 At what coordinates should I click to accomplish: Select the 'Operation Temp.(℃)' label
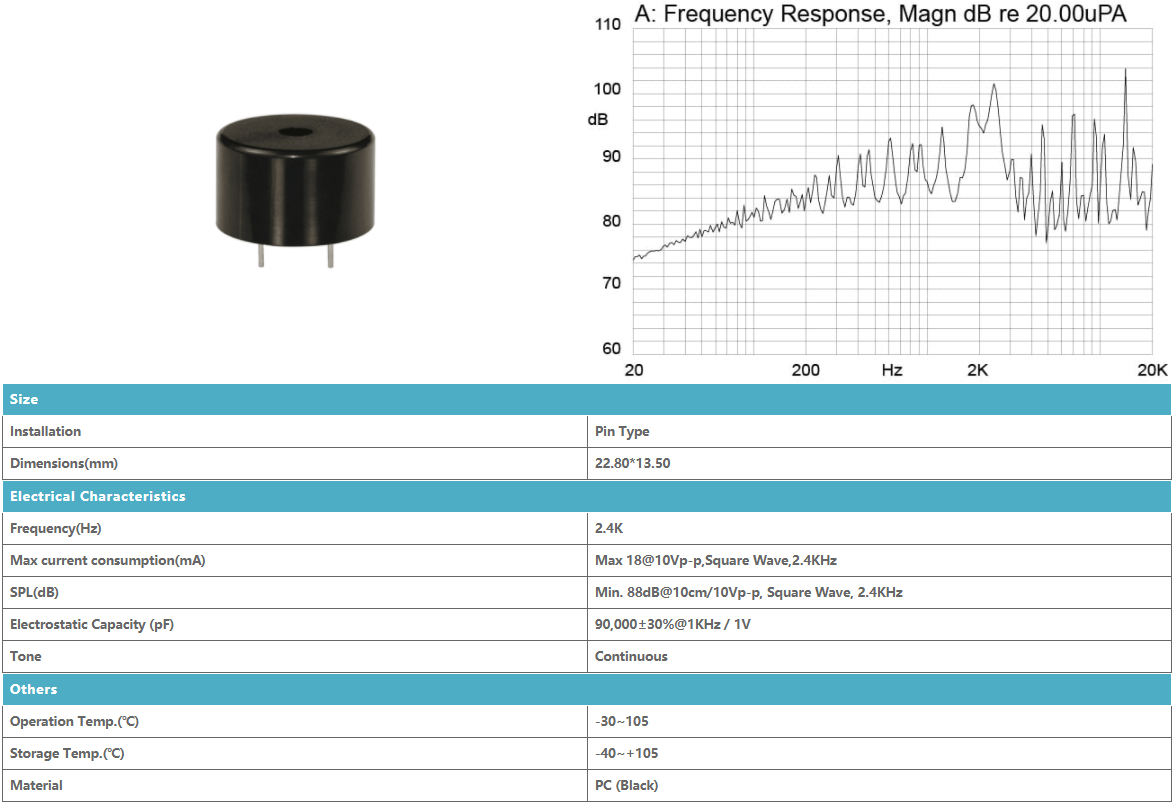(74, 721)
